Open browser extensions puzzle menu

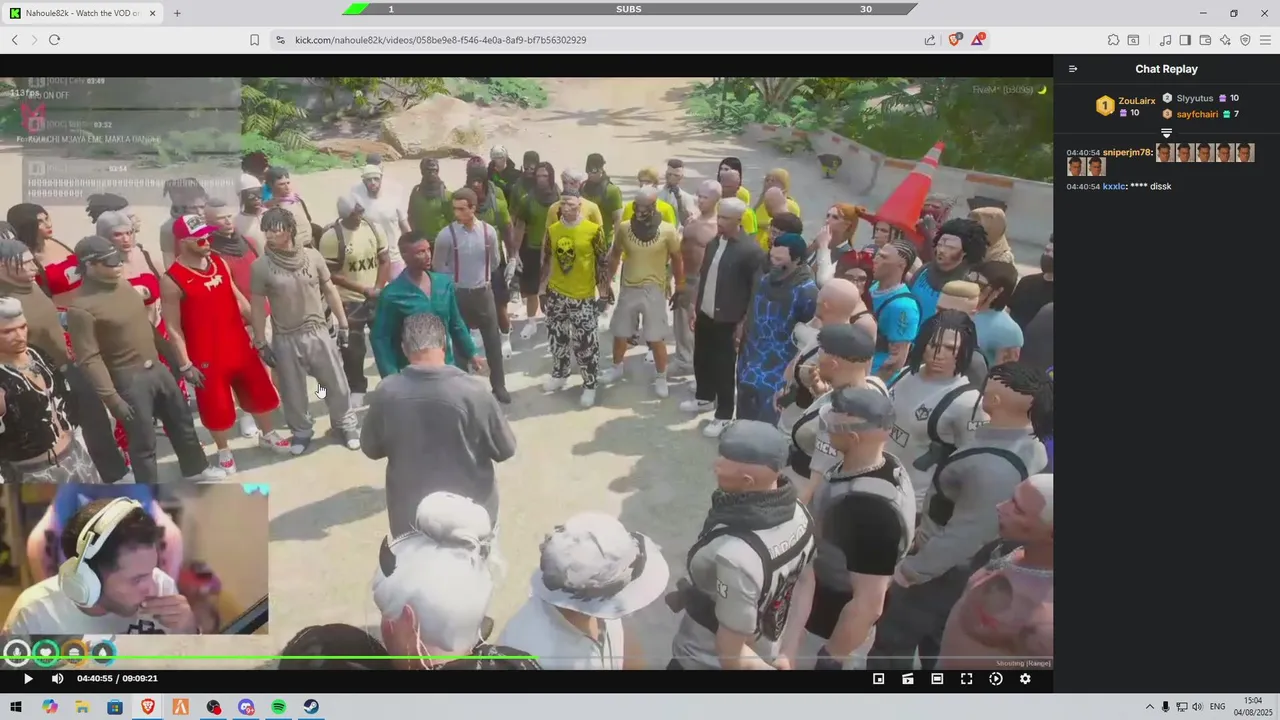[1113, 40]
